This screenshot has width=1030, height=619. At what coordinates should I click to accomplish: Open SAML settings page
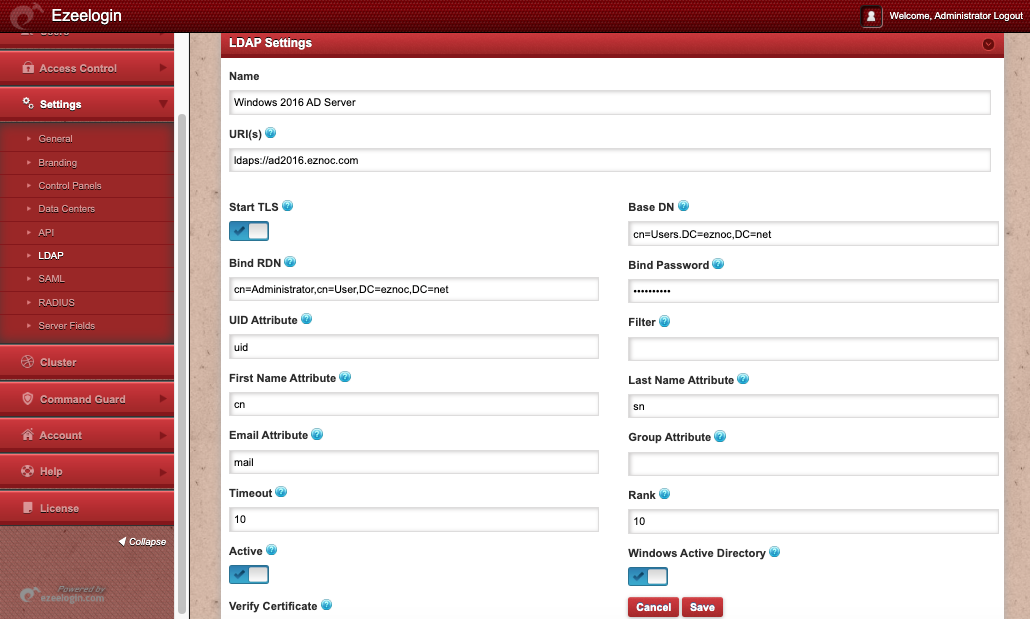[51, 279]
